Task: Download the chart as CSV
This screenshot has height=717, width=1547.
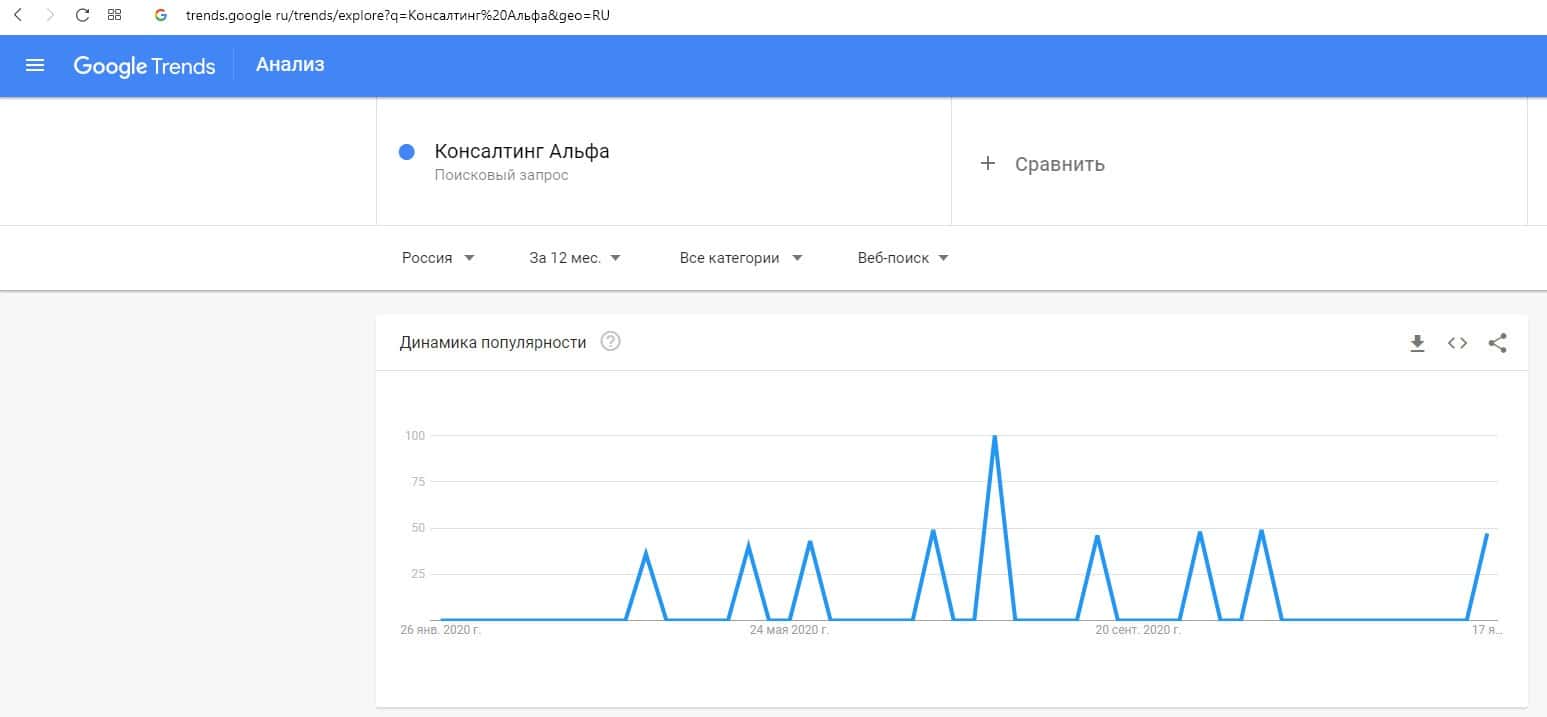Action: tap(1417, 343)
